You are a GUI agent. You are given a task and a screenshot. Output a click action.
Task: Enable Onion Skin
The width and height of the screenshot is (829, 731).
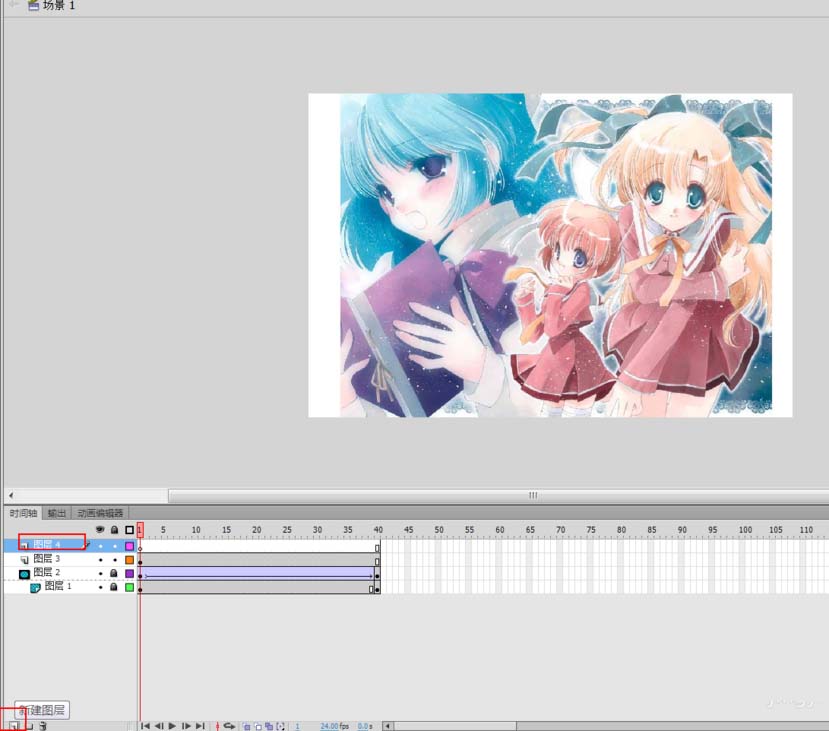tap(246, 726)
